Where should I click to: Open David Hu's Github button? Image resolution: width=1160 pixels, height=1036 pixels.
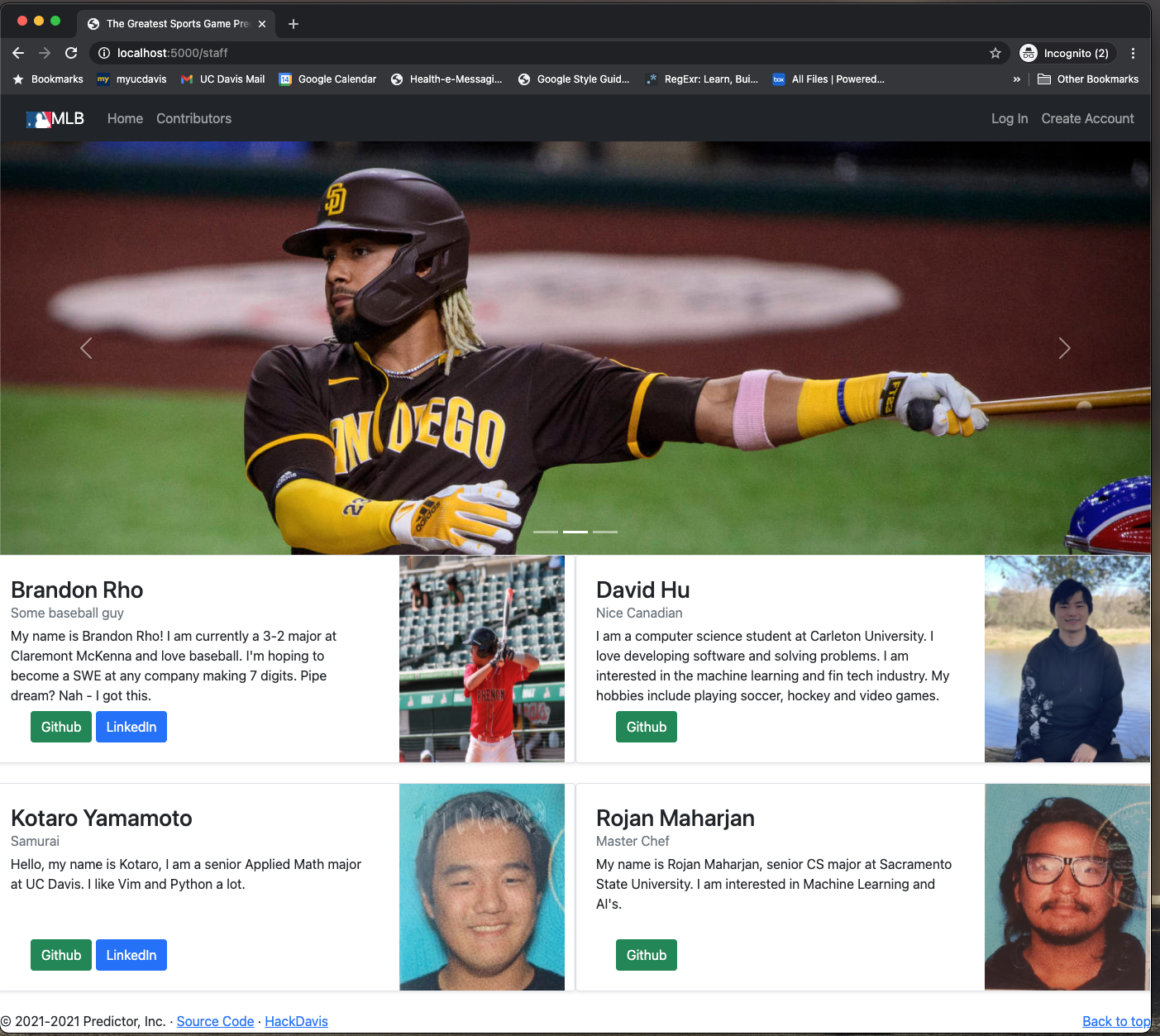pos(647,727)
